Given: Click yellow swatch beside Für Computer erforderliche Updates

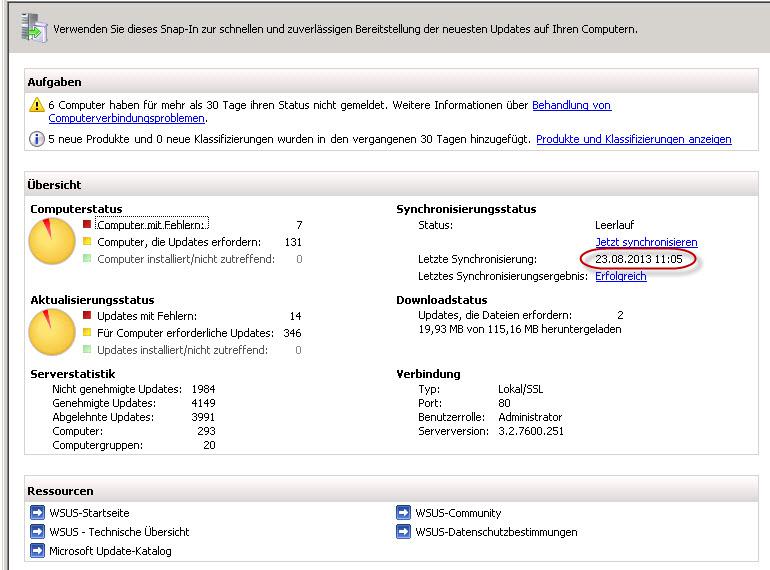Looking at the screenshot, I should pyautogui.click(x=87, y=332).
